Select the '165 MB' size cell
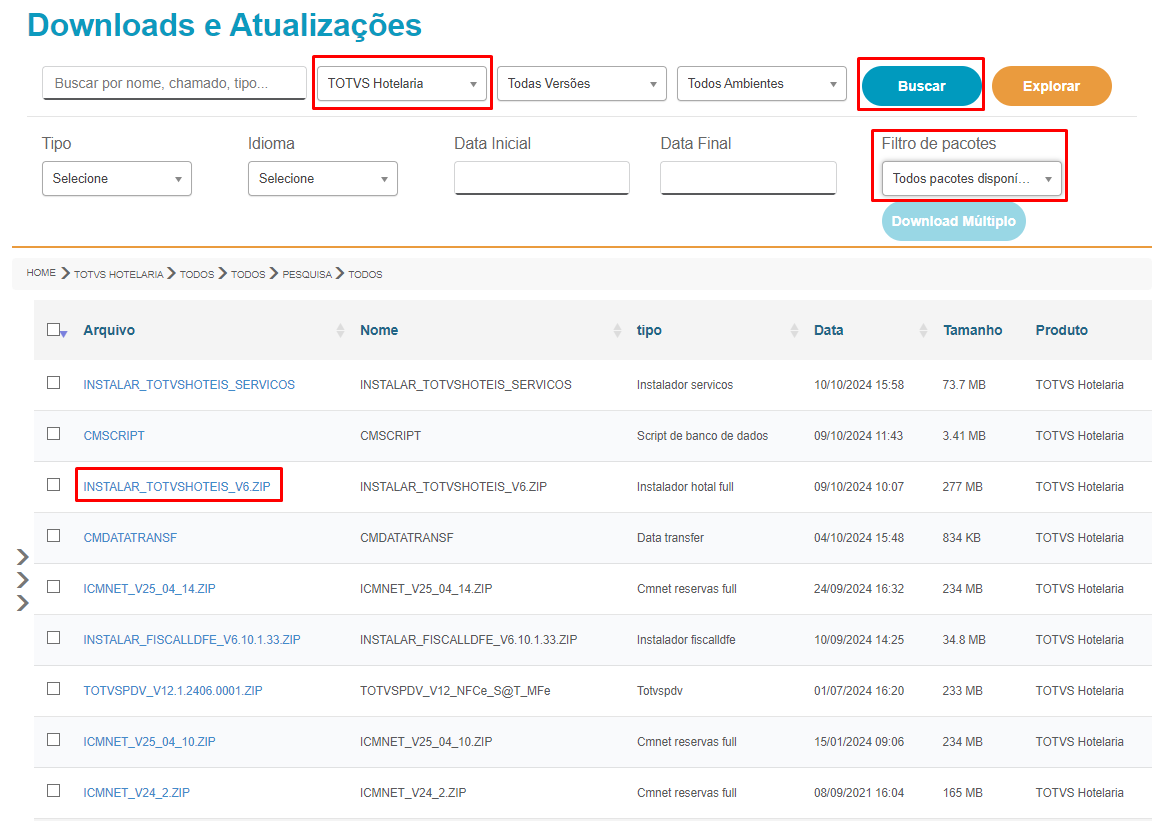This screenshot has height=821, width=1157. pyautogui.click(x=962, y=792)
